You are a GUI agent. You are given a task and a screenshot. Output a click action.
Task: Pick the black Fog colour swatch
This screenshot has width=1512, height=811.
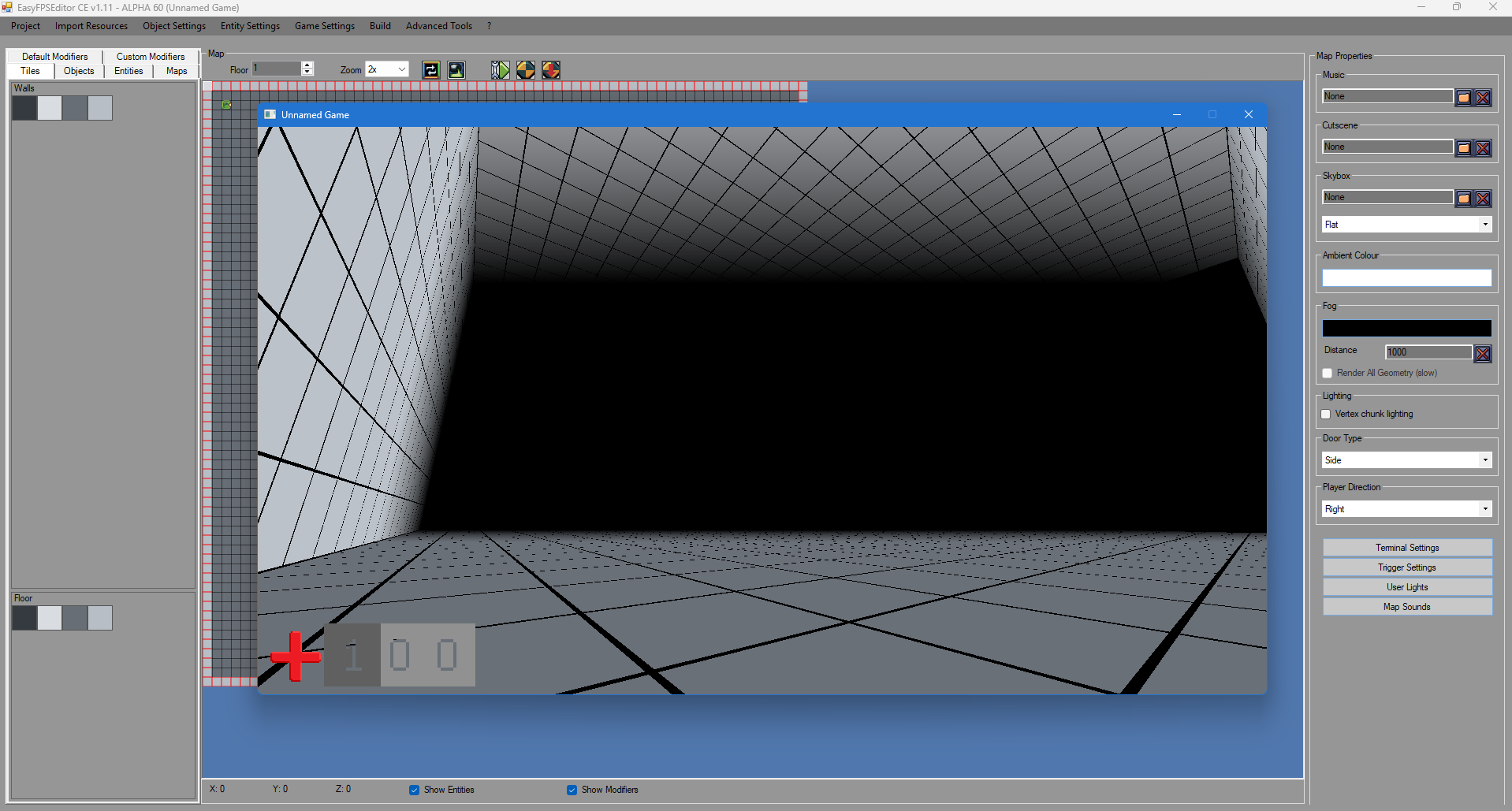(1407, 329)
